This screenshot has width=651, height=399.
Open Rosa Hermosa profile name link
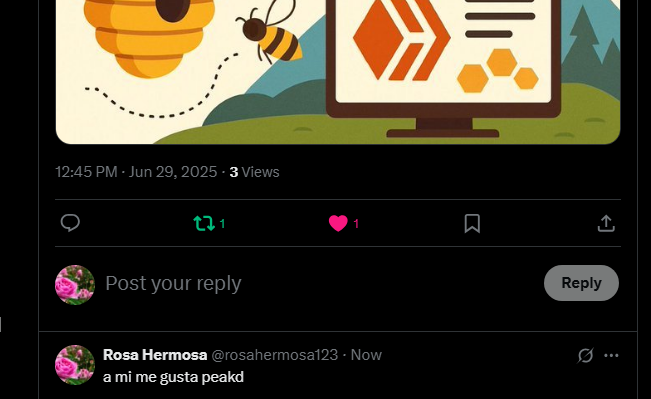[155, 355]
